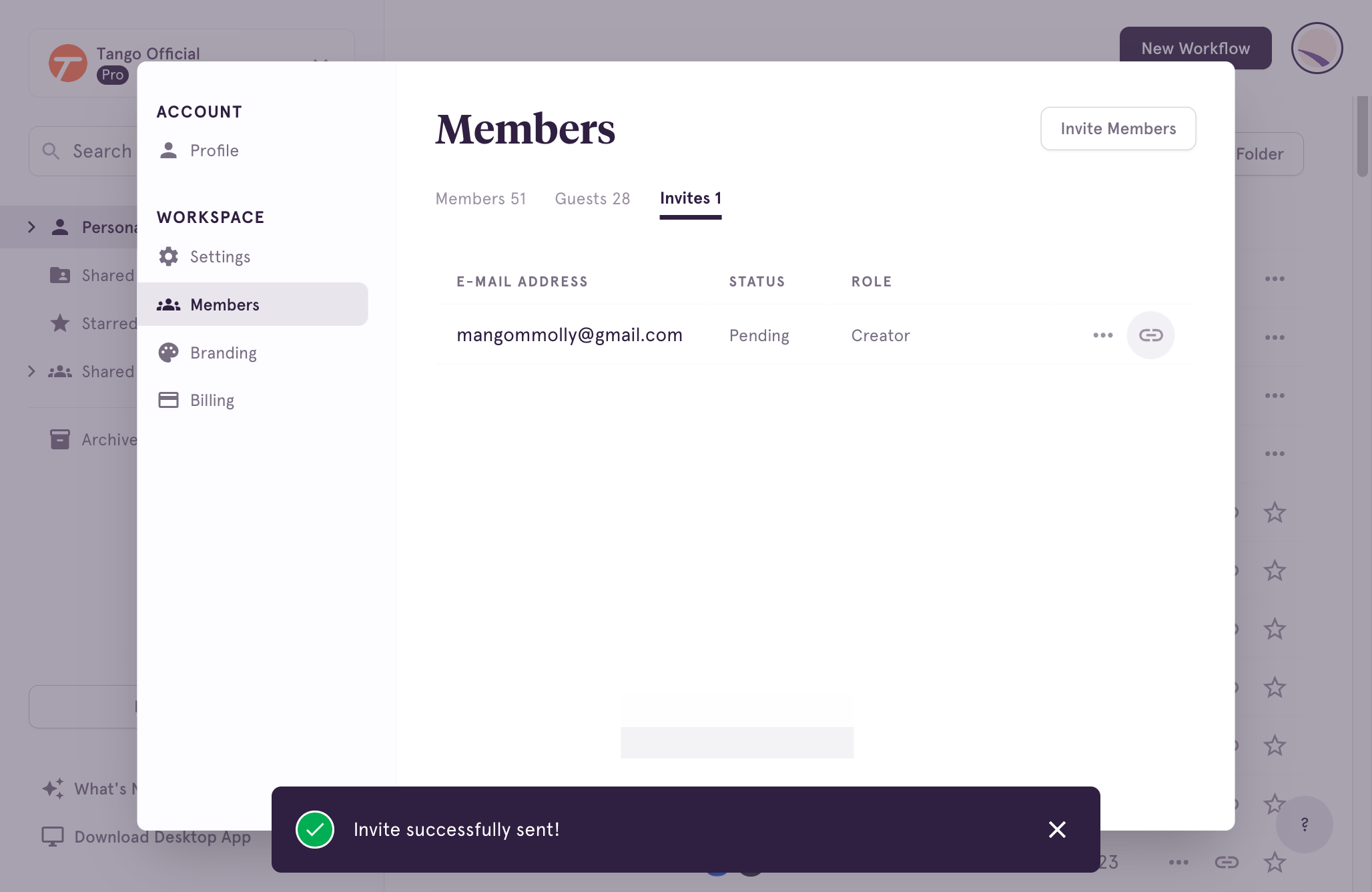The width and height of the screenshot is (1372, 892).
Task: Open more options for mangommolly@gmail.com invite
Action: 1102,335
